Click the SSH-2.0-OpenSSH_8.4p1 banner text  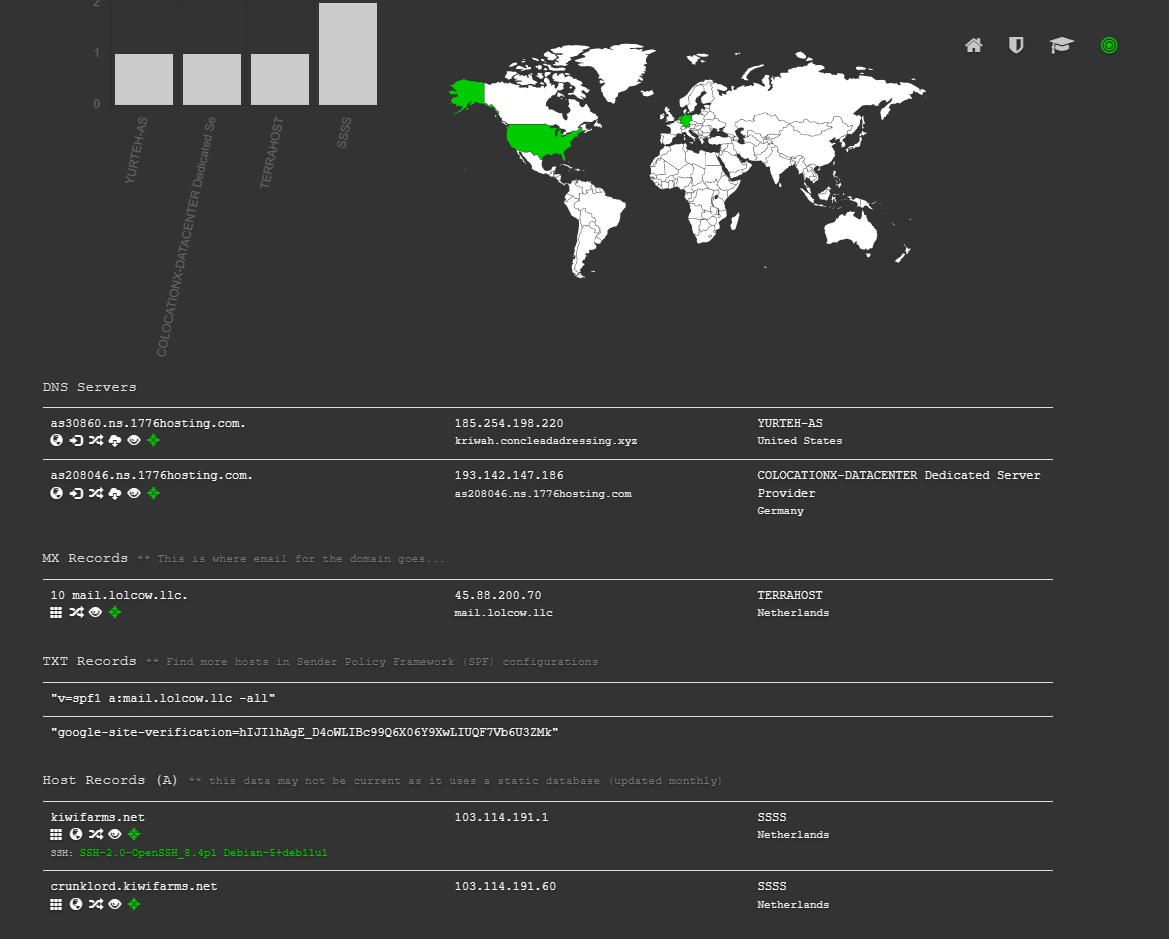204,852
